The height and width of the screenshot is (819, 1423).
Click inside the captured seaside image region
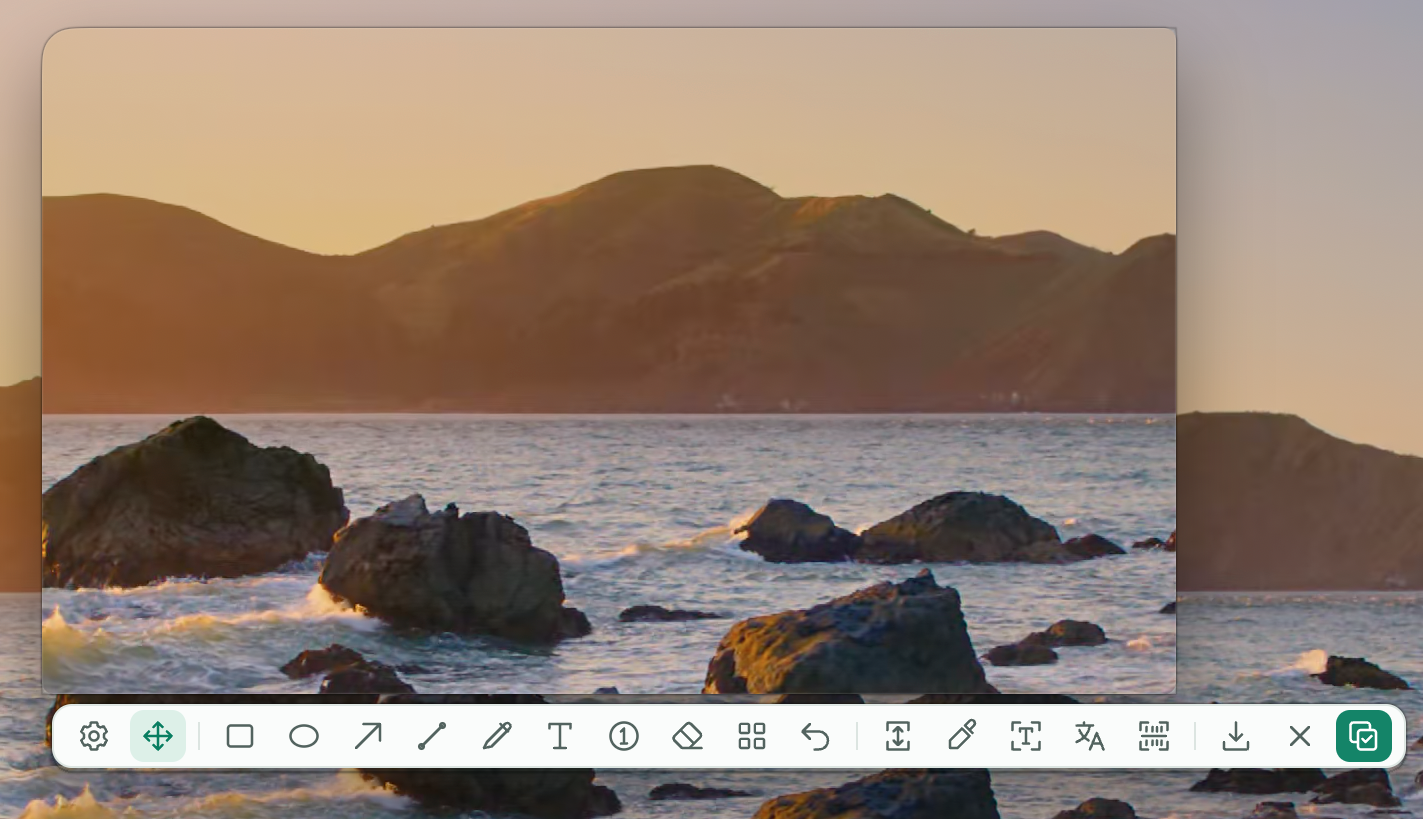609,361
